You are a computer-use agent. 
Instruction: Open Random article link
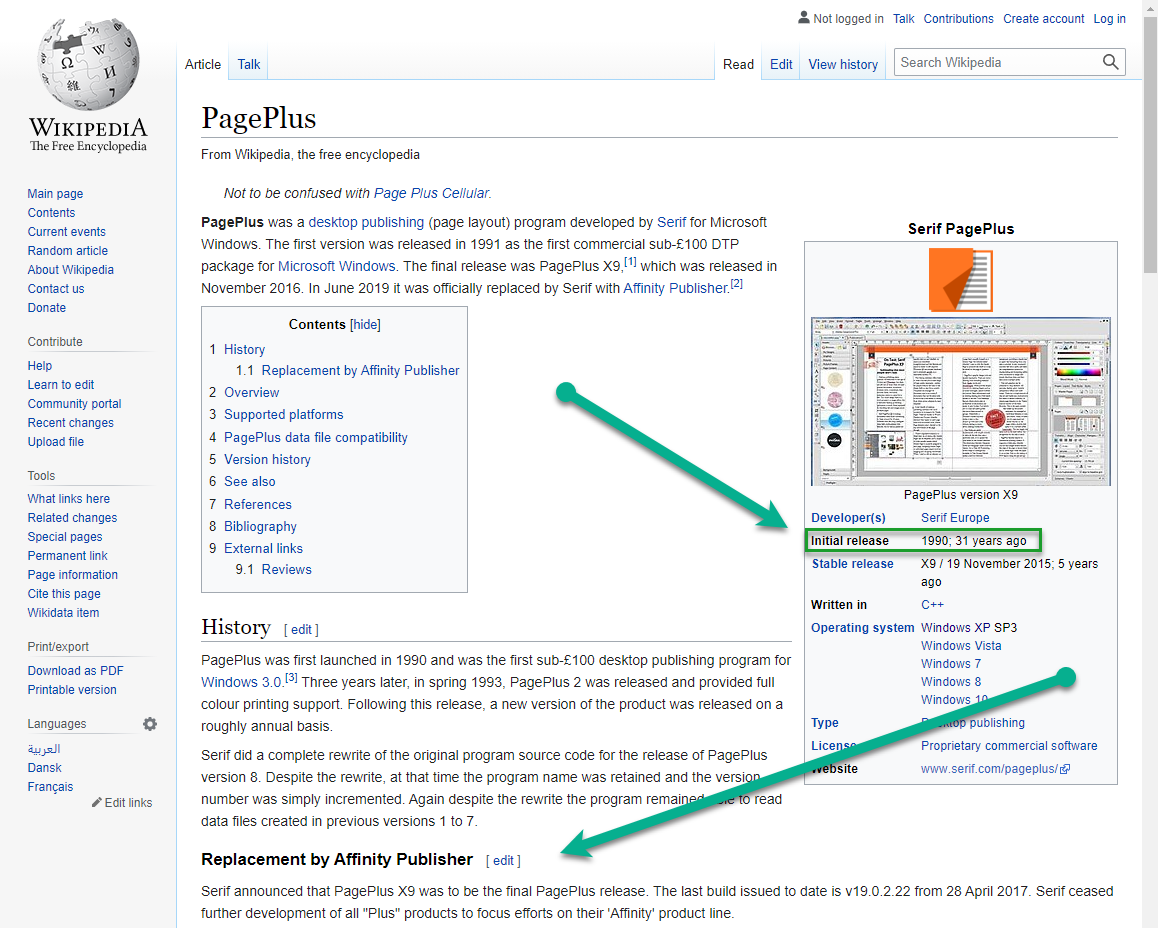(67, 251)
